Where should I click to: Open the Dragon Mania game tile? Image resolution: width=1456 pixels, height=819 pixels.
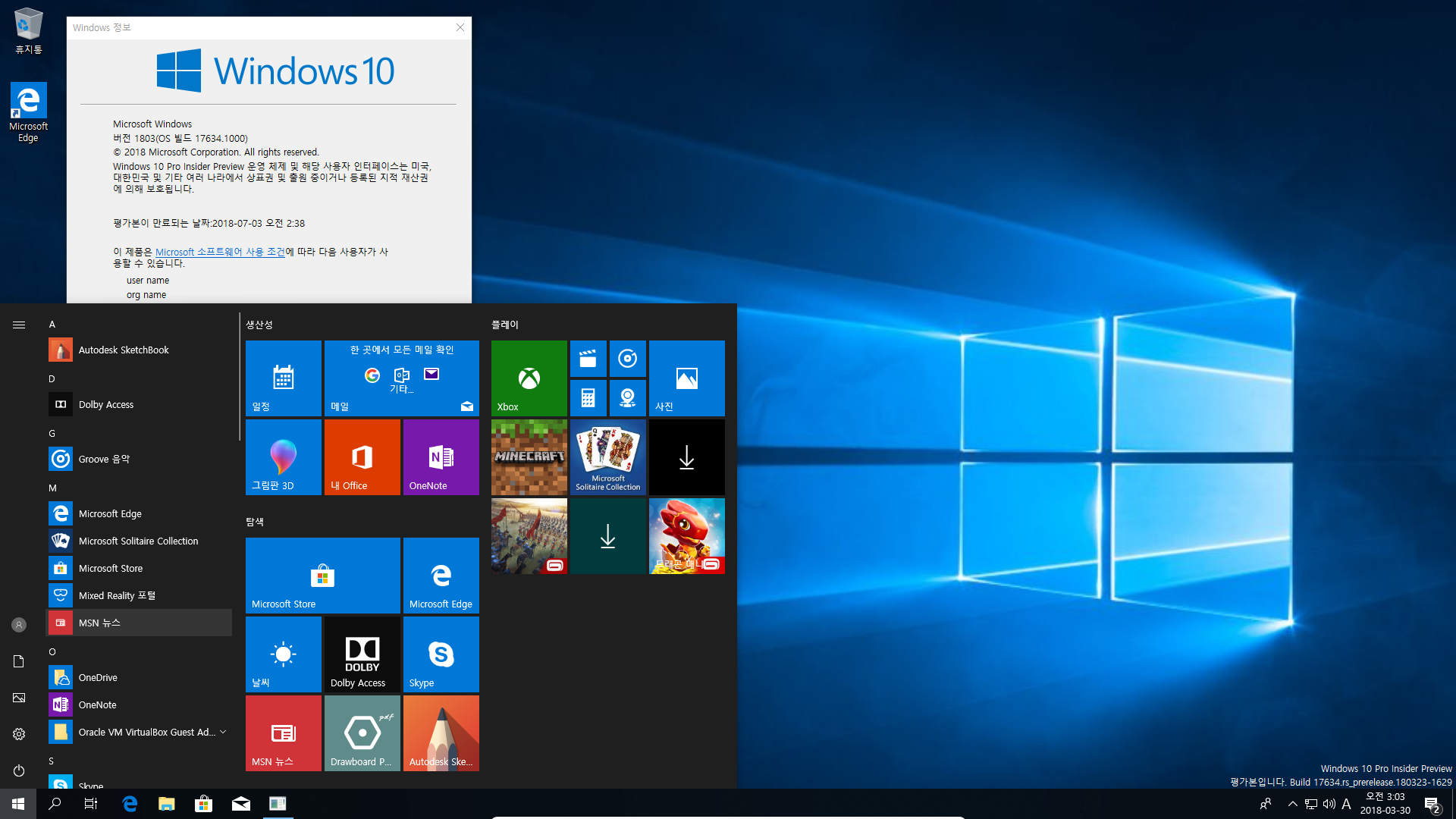[x=687, y=536]
